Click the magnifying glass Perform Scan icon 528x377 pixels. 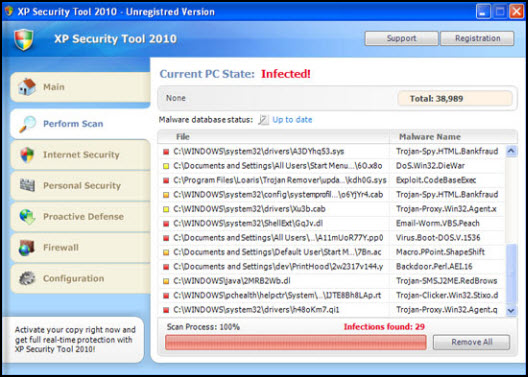27,124
